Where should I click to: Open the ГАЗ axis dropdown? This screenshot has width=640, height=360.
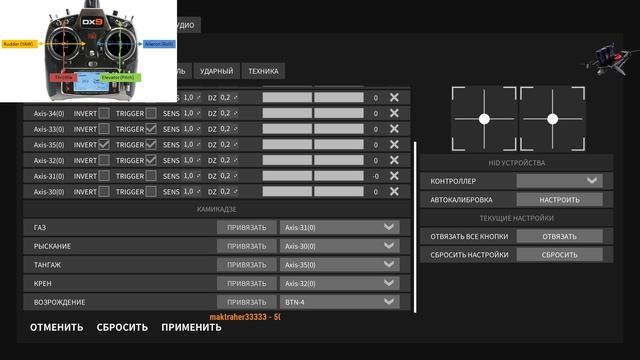pos(340,227)
